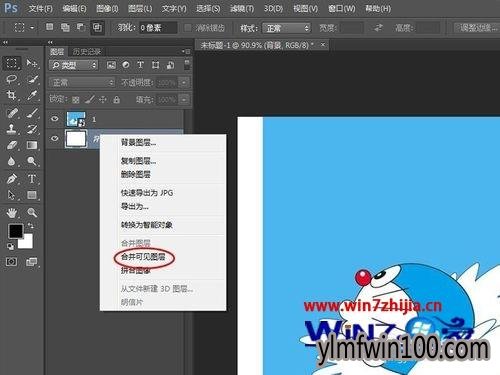The image size is (500, 375).
Task: Collapse the toolbox panel double arrow
Action: [5, 42]
